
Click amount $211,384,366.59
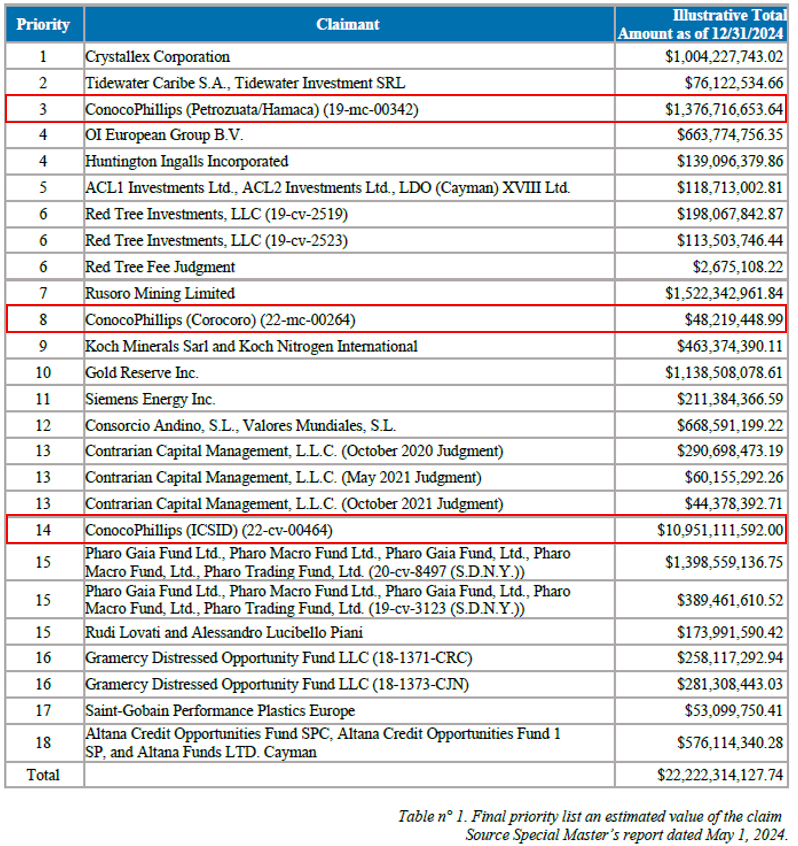coord(730,399)
